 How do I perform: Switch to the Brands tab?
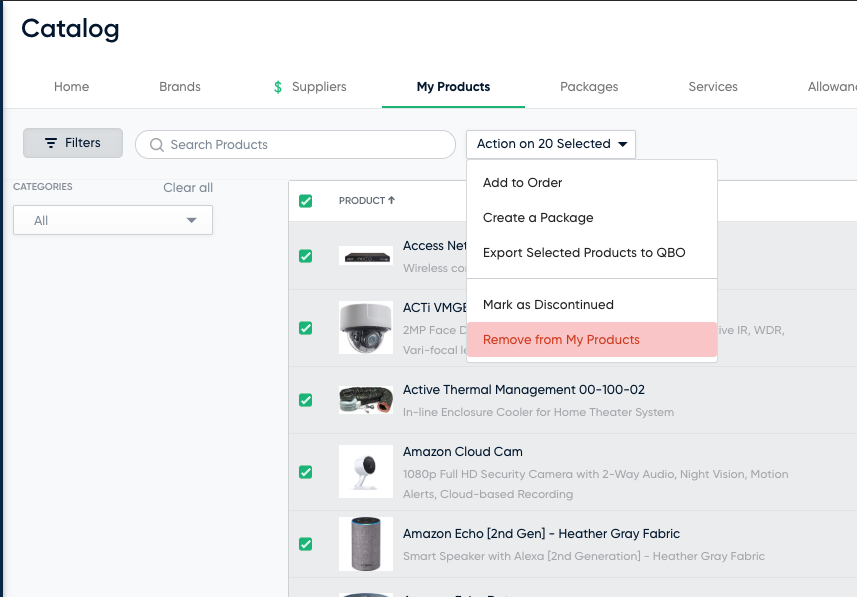point(180,87)
